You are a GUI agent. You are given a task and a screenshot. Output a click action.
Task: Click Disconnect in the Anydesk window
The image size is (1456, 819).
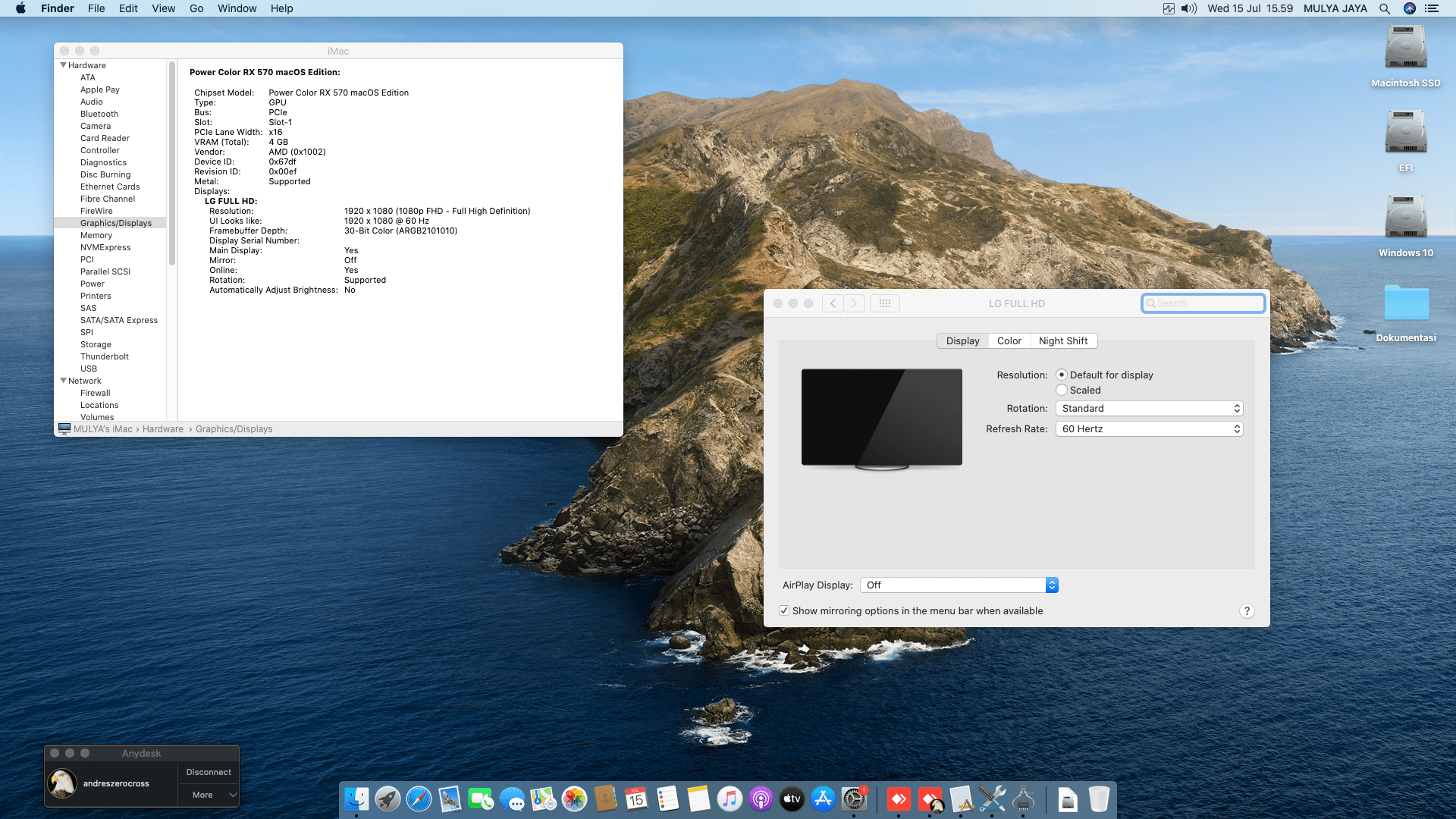[209, 772]
